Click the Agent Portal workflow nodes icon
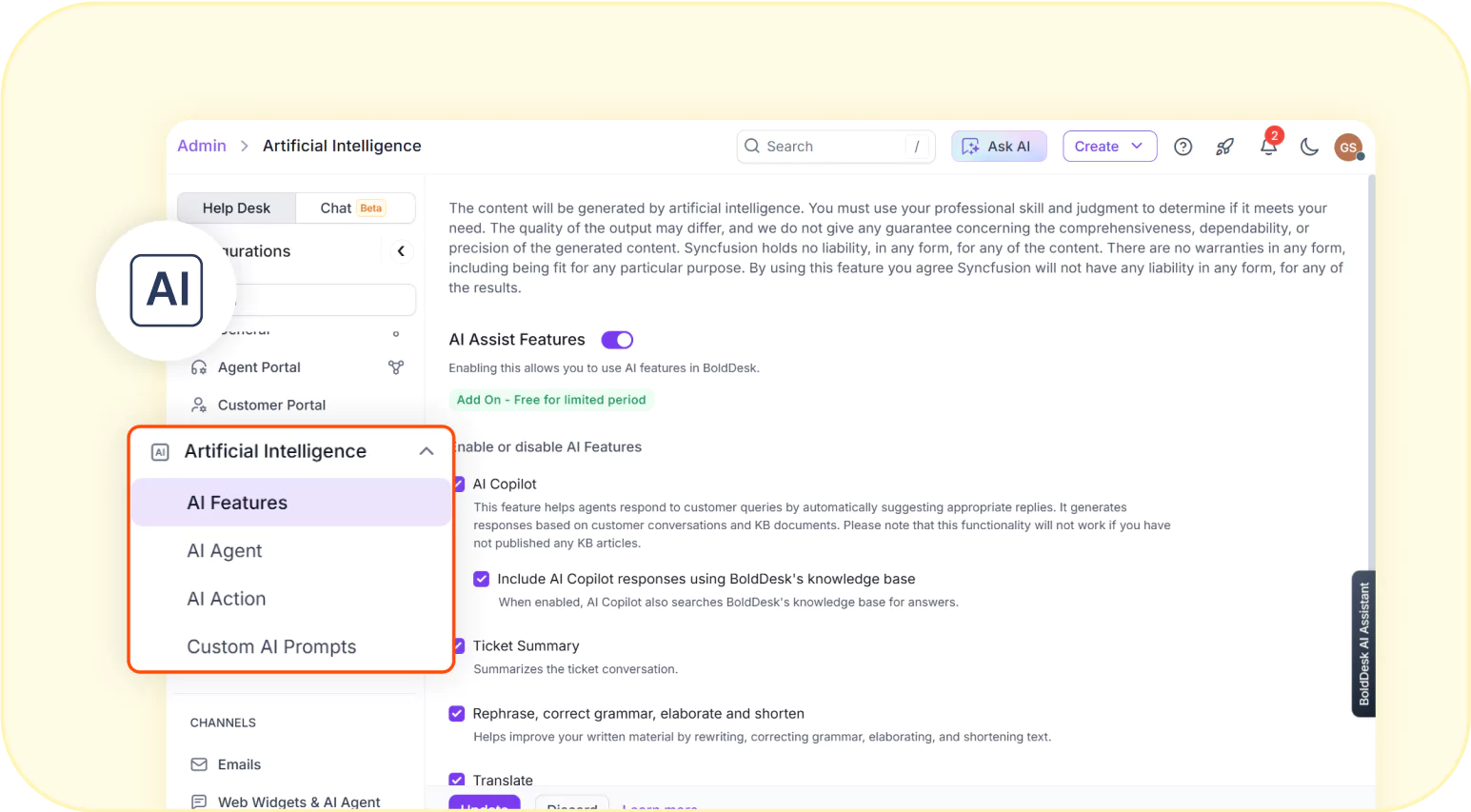This screenshot has width=1471, height=812. [x=396, y=367]
